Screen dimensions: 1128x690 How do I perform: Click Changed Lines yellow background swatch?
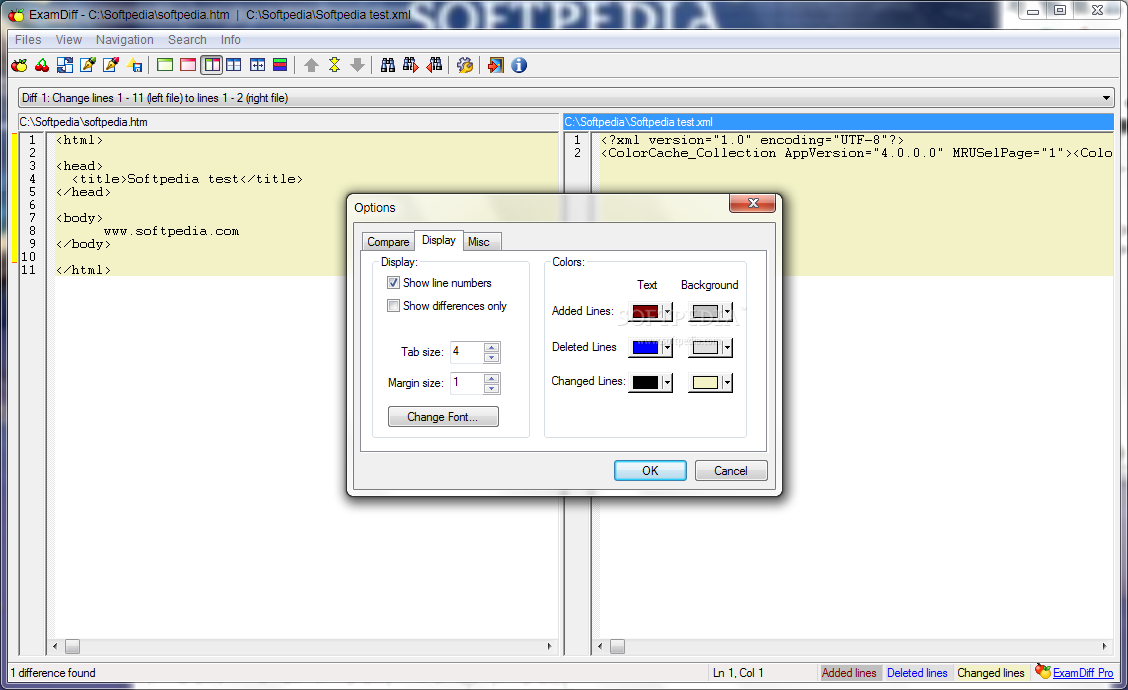click(x=705, y=382)
